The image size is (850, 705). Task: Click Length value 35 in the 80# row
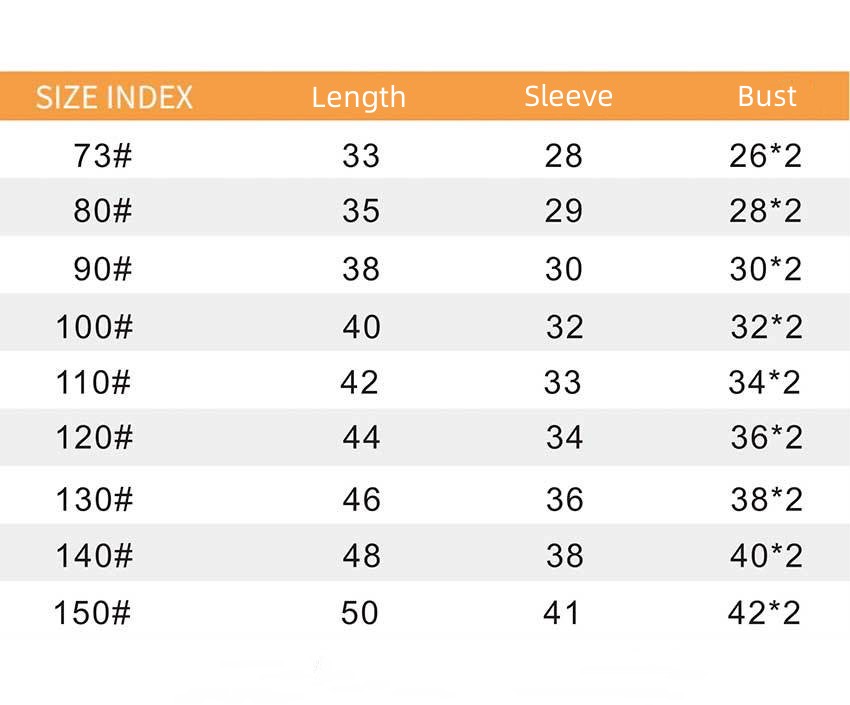[x=360, y=211]
